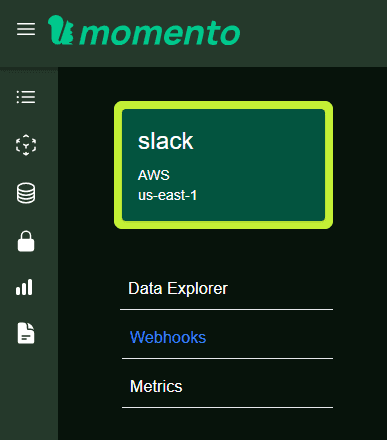The image size is (387, 440).
Task: Open the Data Explorer tab
Action: coord(178,288)
